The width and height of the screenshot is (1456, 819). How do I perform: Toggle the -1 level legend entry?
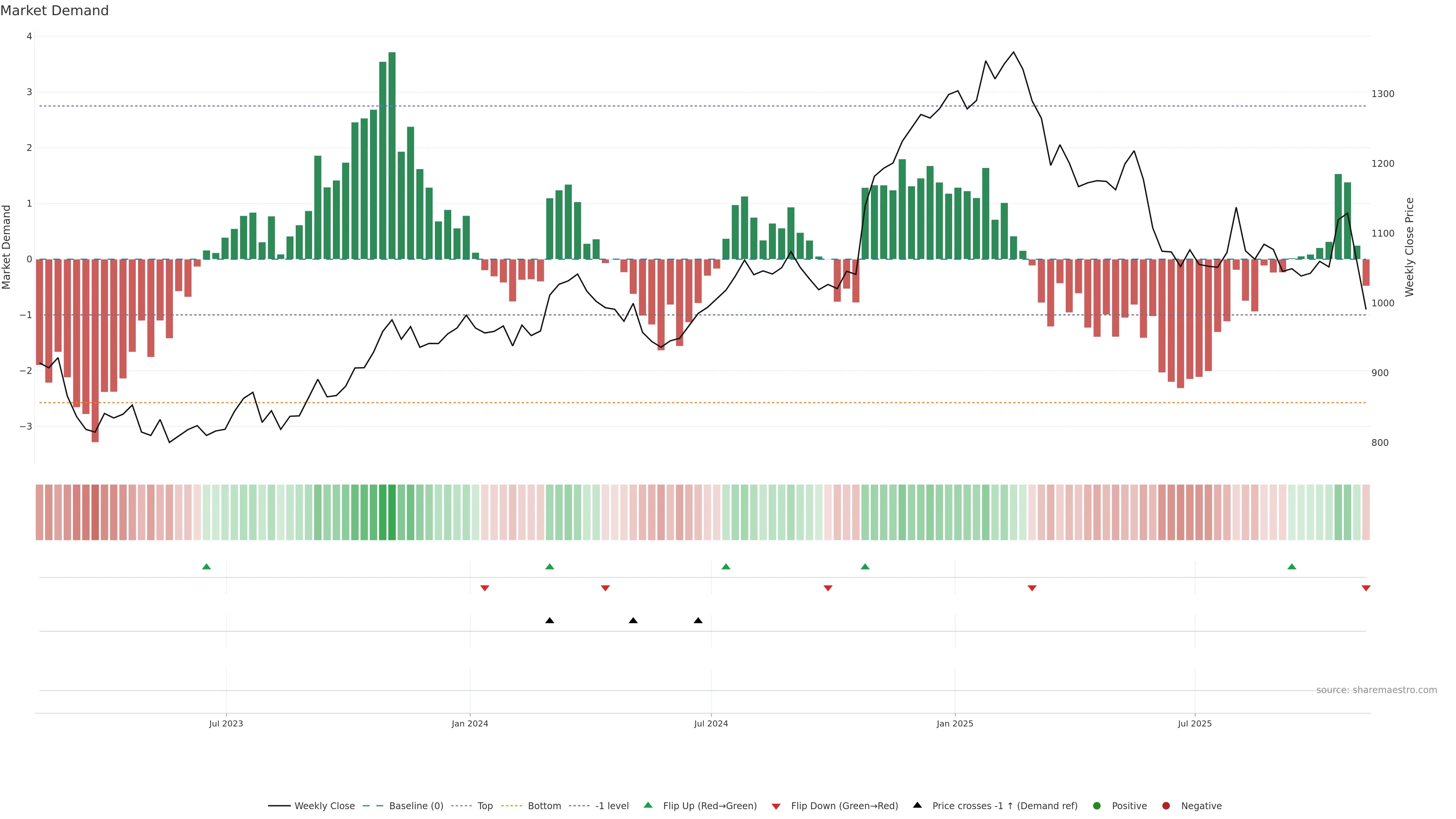[612, 806]
